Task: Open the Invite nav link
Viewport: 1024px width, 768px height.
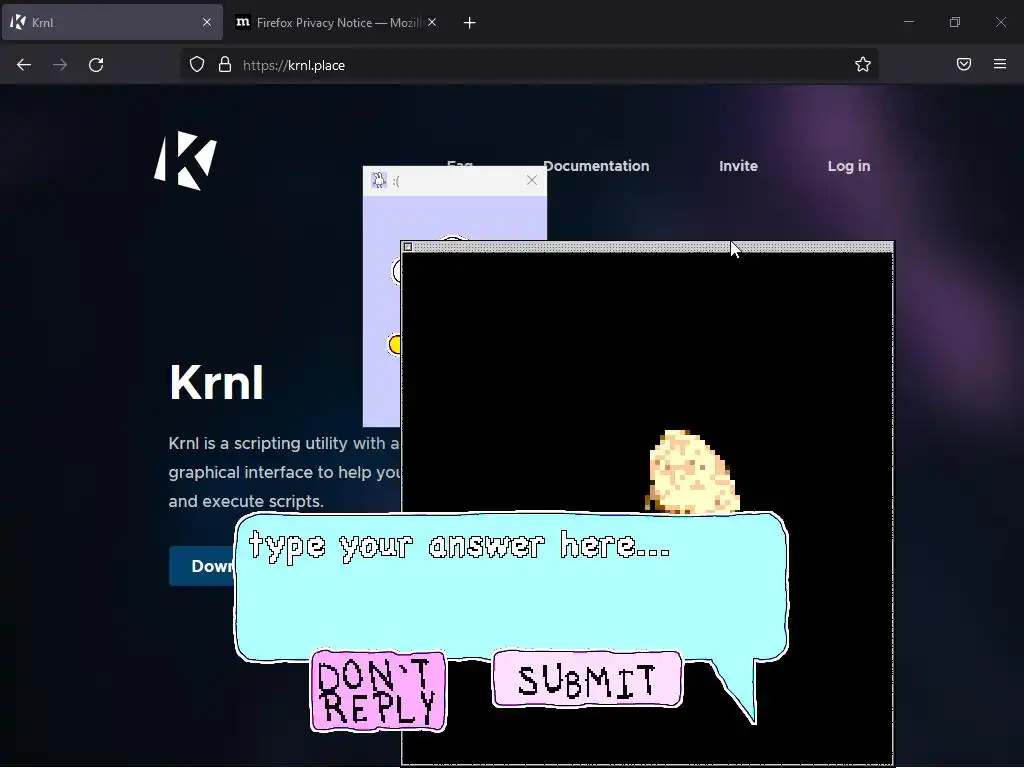Action: 739,166
